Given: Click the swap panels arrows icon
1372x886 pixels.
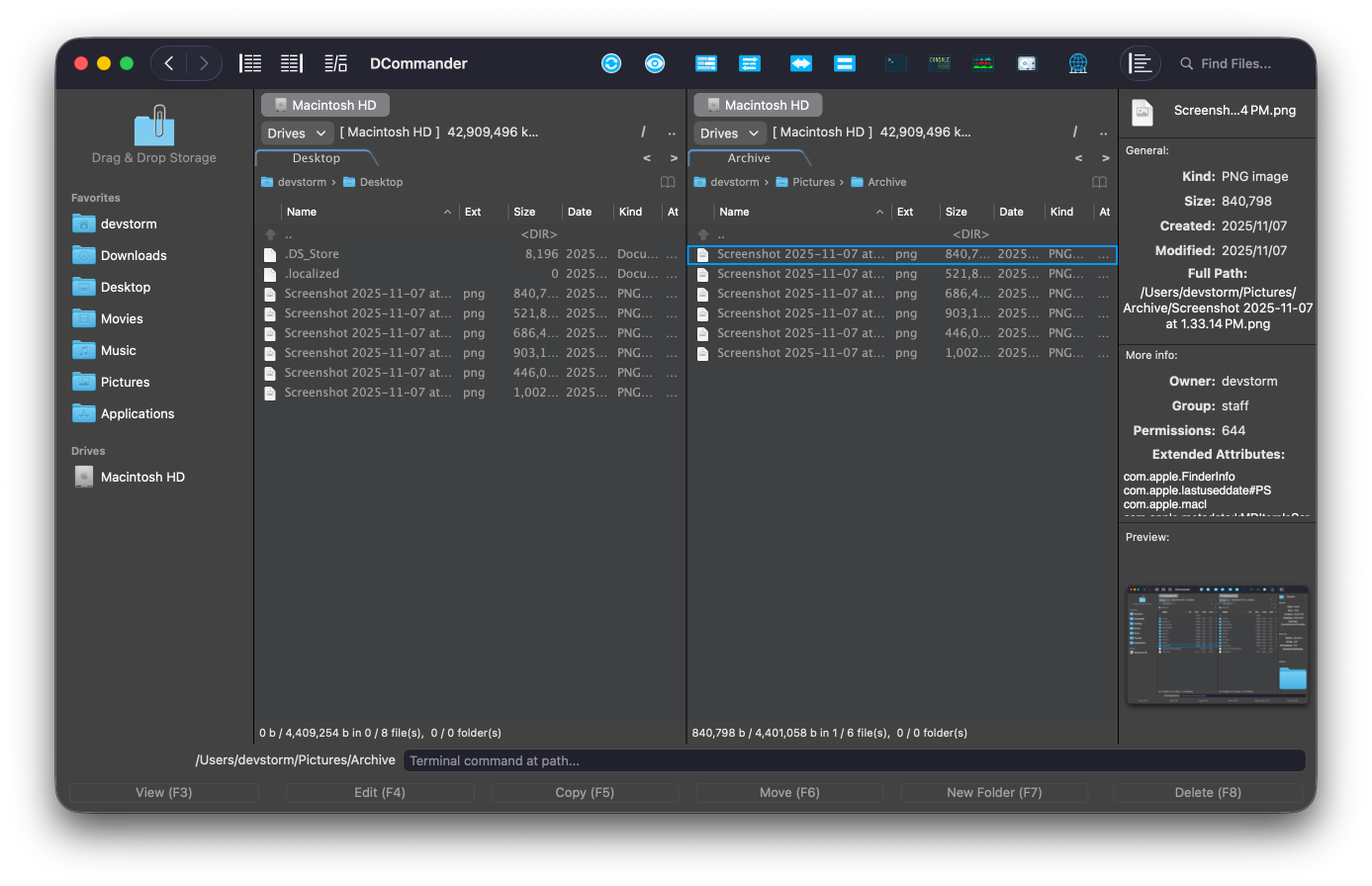Looking at the screenshot, I should point(800,63).
